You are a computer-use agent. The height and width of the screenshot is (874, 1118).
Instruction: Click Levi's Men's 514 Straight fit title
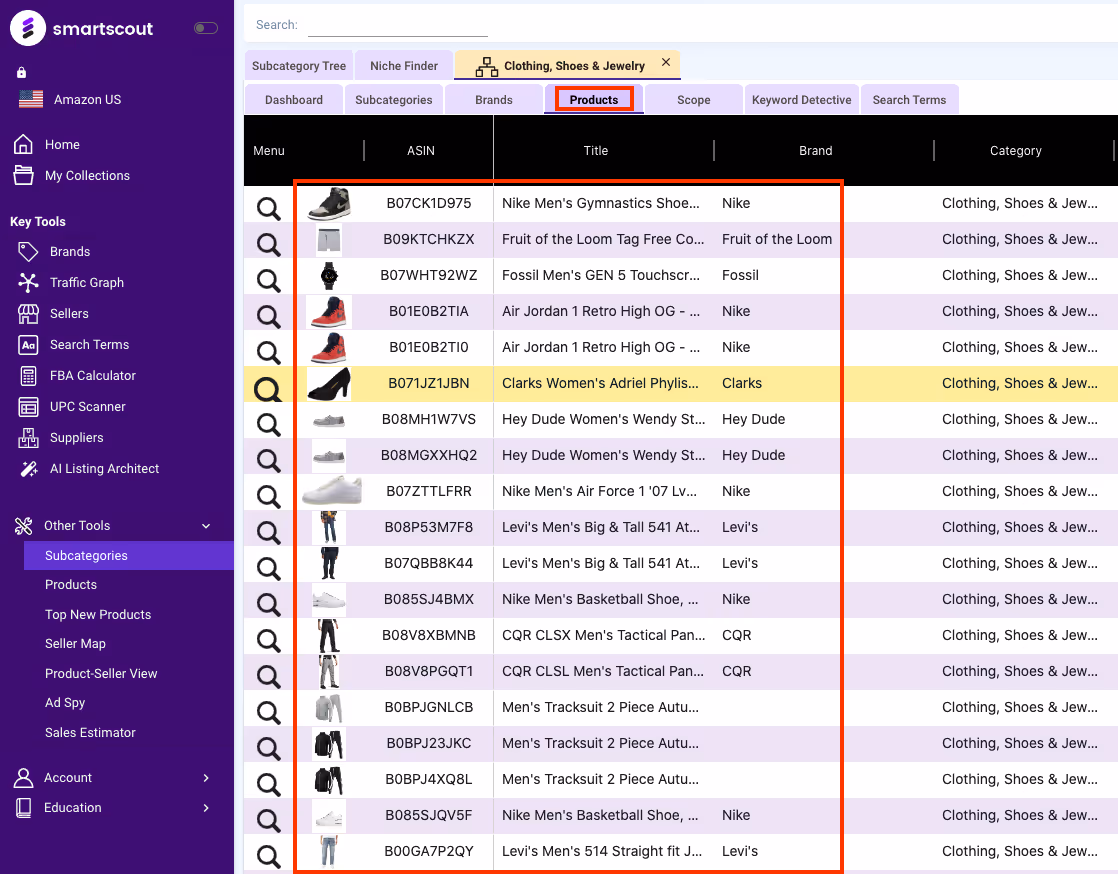[x=602, y=851]
